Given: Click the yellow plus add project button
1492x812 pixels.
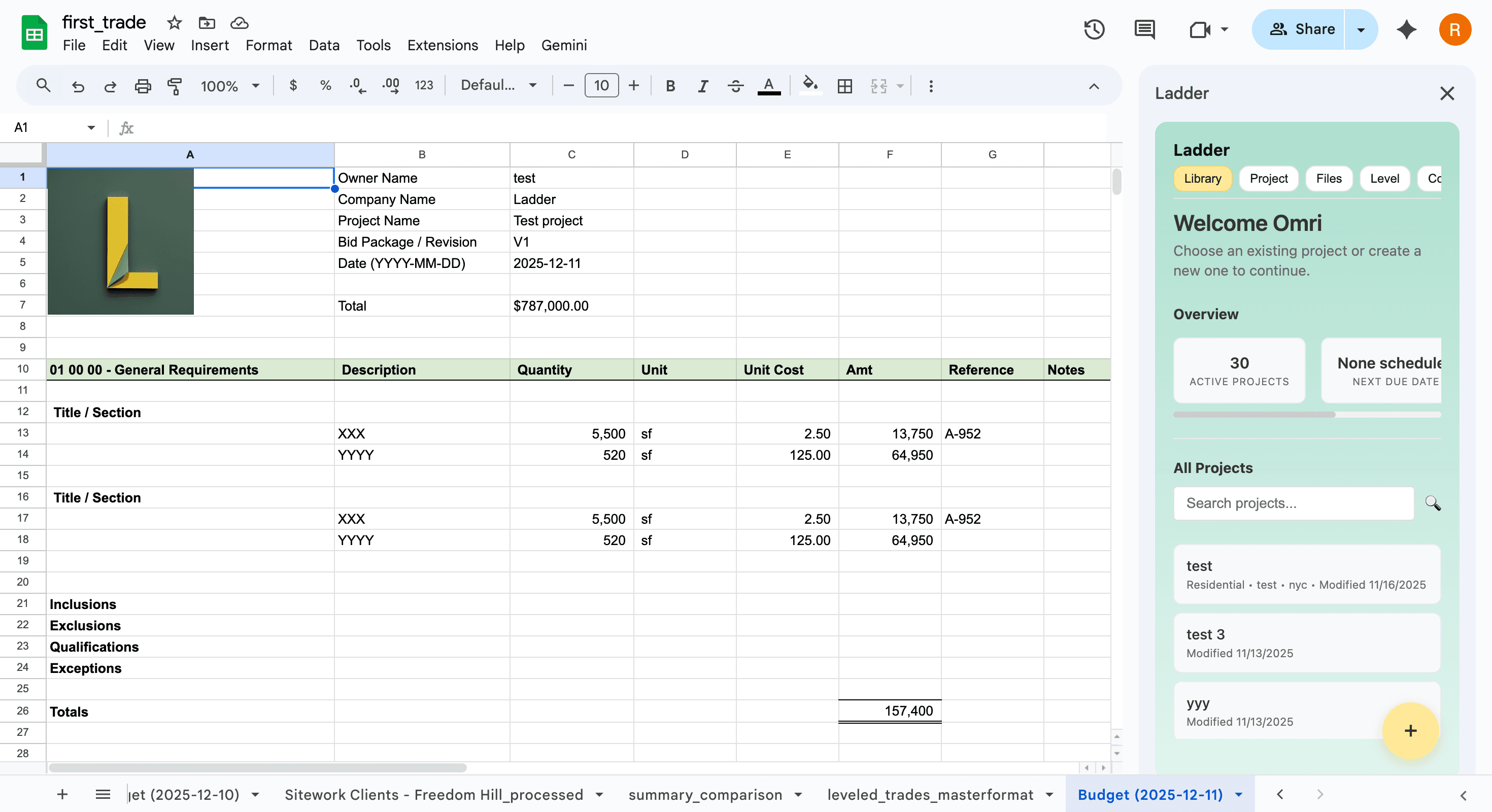Looking at the screenshot, I should 1410,730.
